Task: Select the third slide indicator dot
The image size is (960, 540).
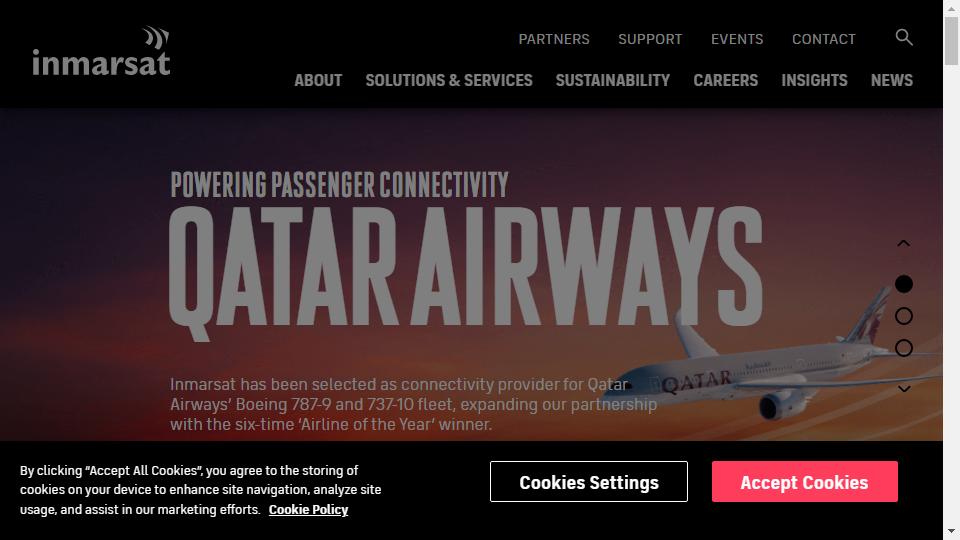Action: tap(904, 348)
